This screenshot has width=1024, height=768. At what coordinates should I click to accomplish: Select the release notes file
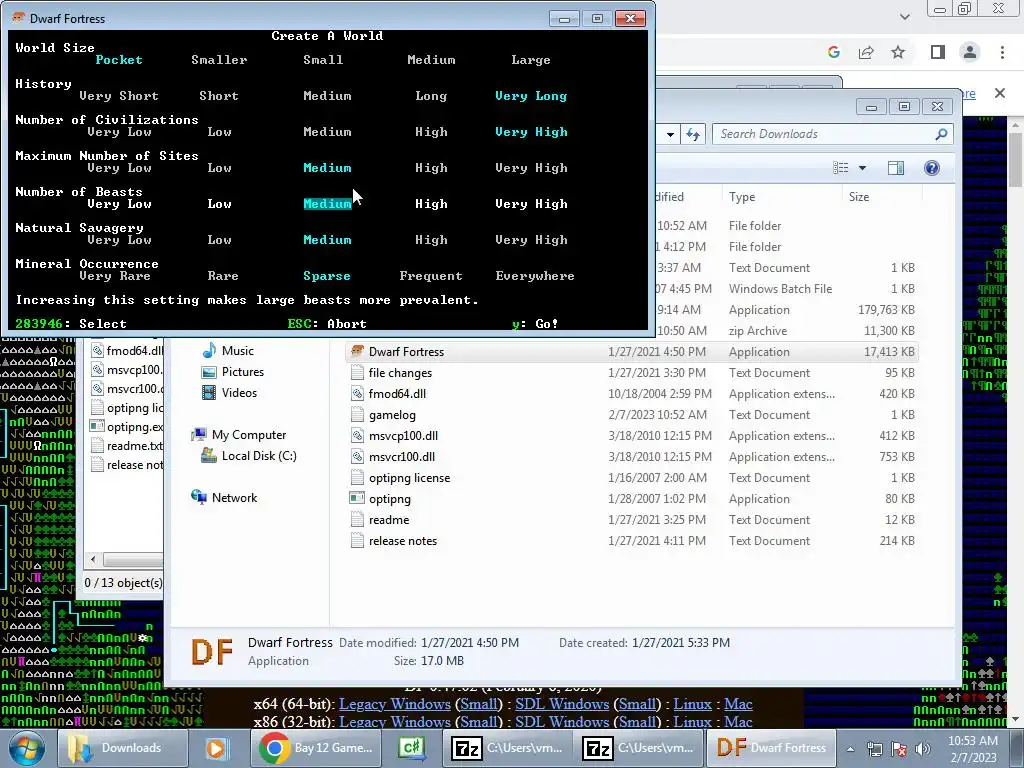pos(631,541)
